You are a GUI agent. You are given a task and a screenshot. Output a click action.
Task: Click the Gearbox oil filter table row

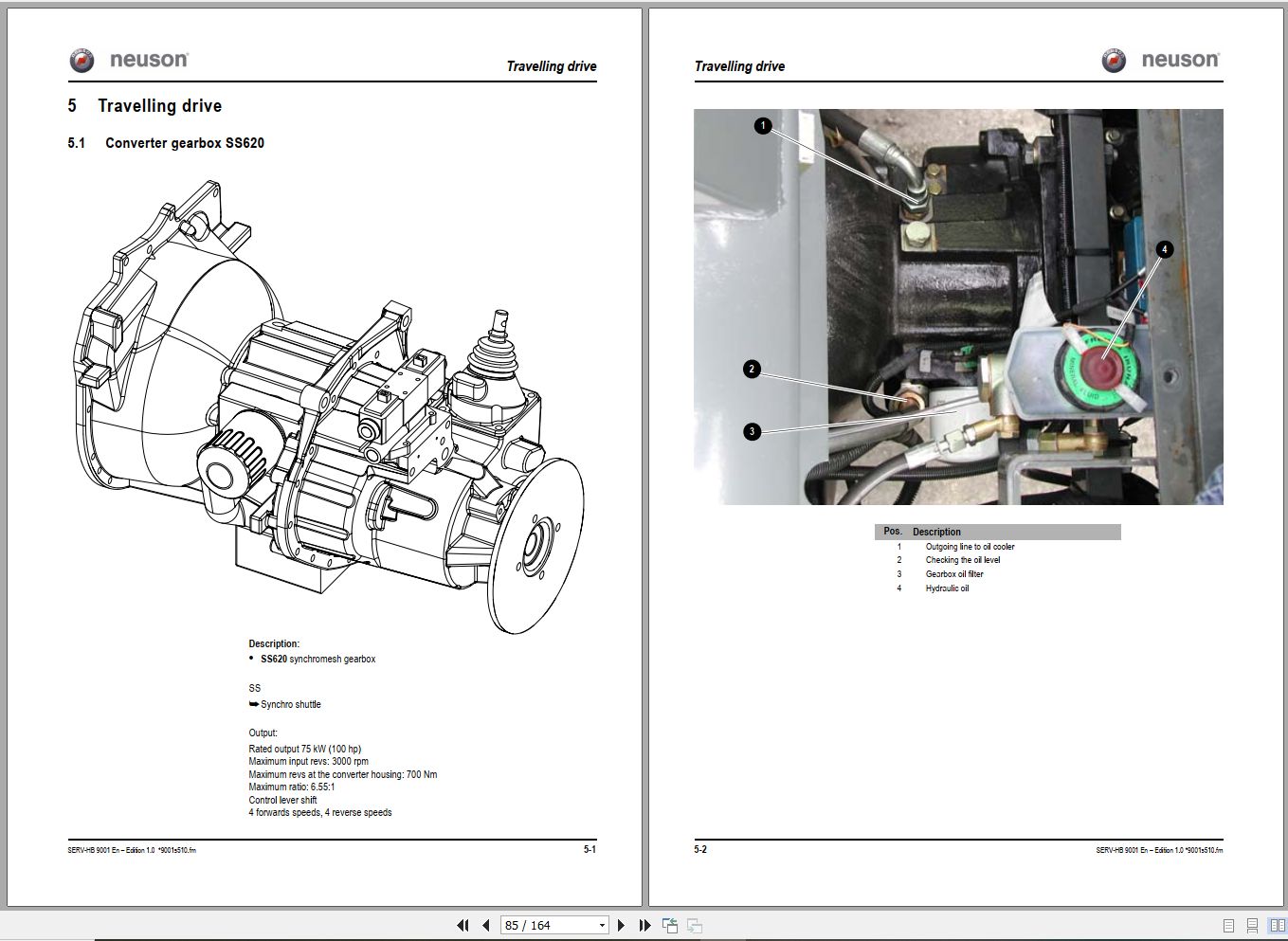[956, 573]
